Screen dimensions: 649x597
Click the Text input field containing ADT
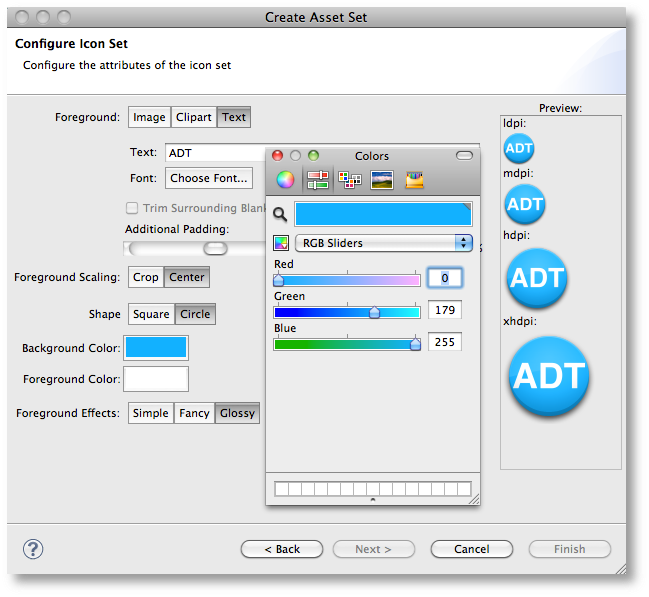point(215,153)
